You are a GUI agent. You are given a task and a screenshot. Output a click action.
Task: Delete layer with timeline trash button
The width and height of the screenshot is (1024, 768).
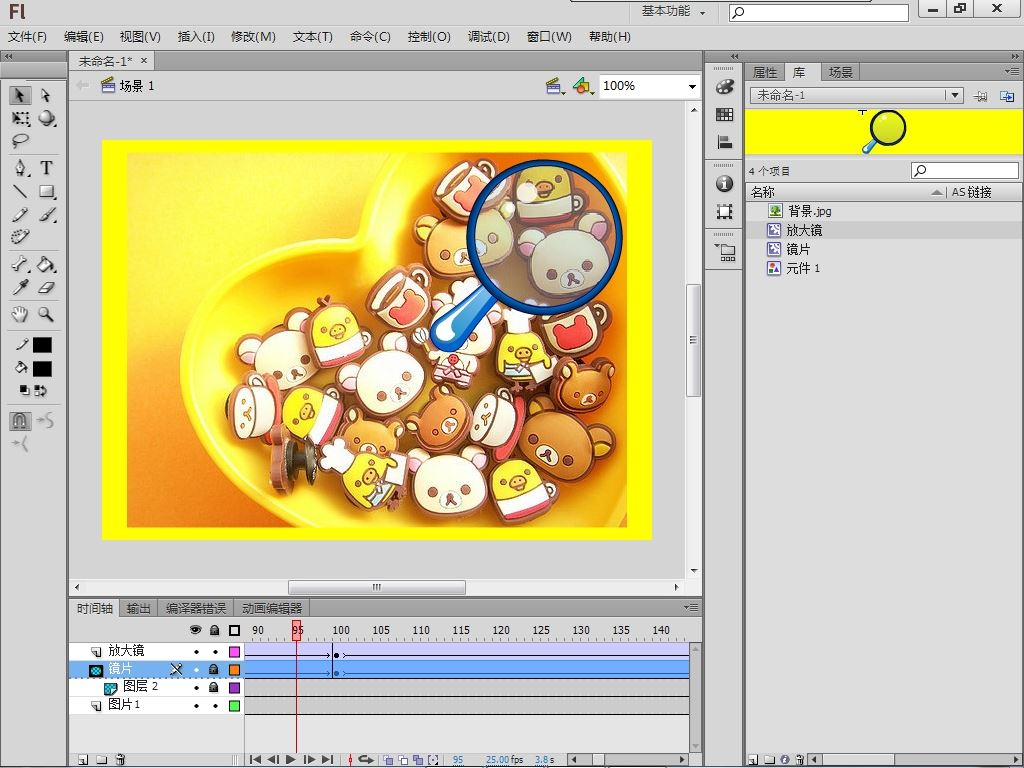[x=120, y=760]
